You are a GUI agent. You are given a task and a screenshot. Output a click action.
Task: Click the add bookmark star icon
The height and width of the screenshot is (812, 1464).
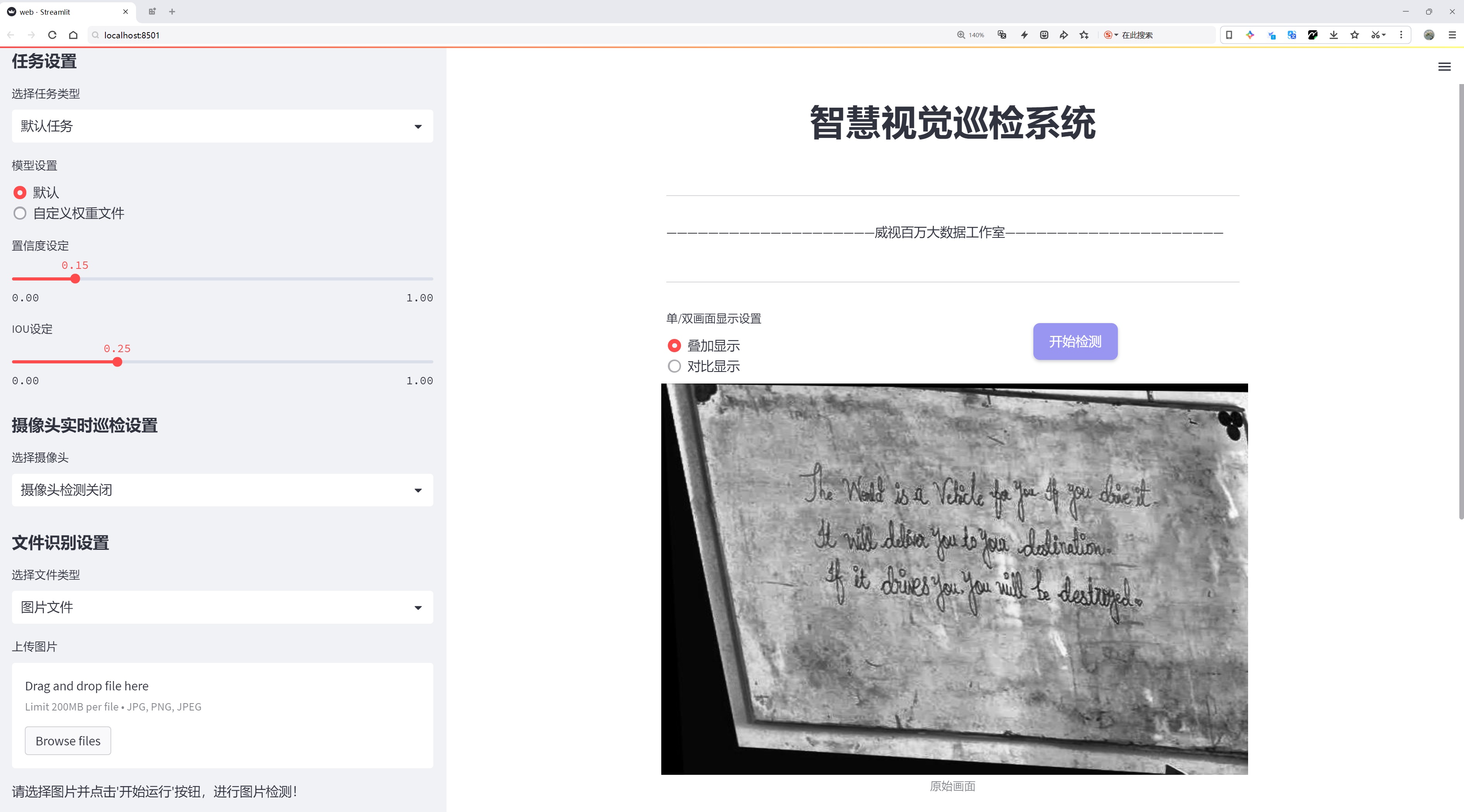pos(1084,35)
